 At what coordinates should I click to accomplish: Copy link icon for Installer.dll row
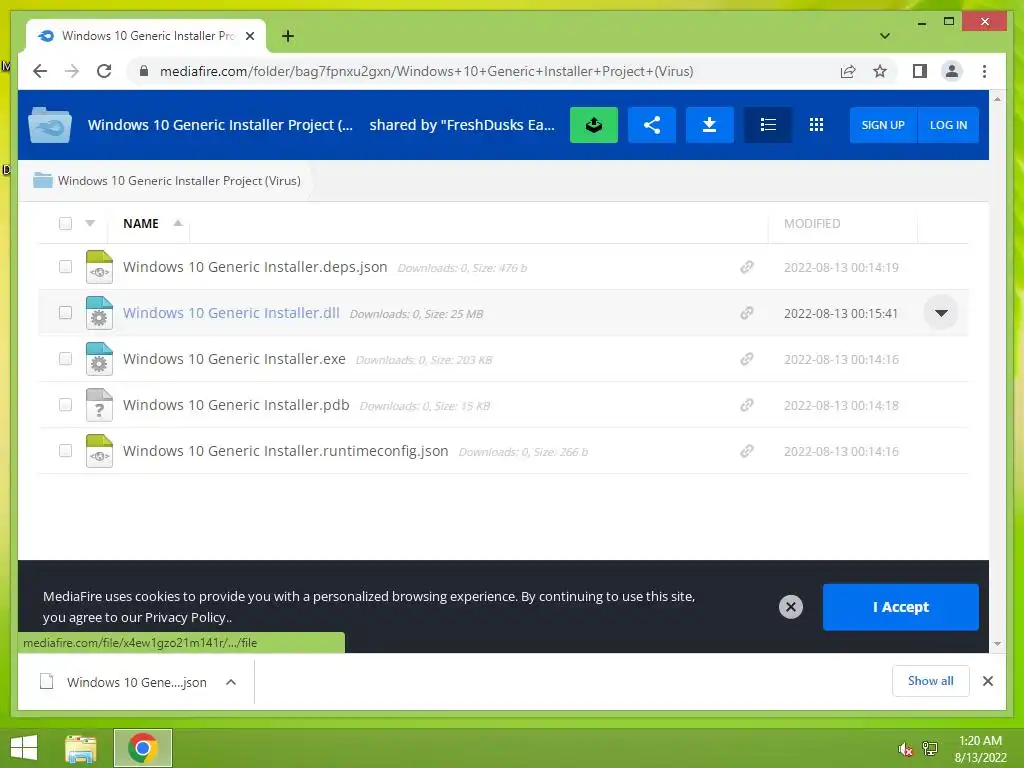coord(746,313)
